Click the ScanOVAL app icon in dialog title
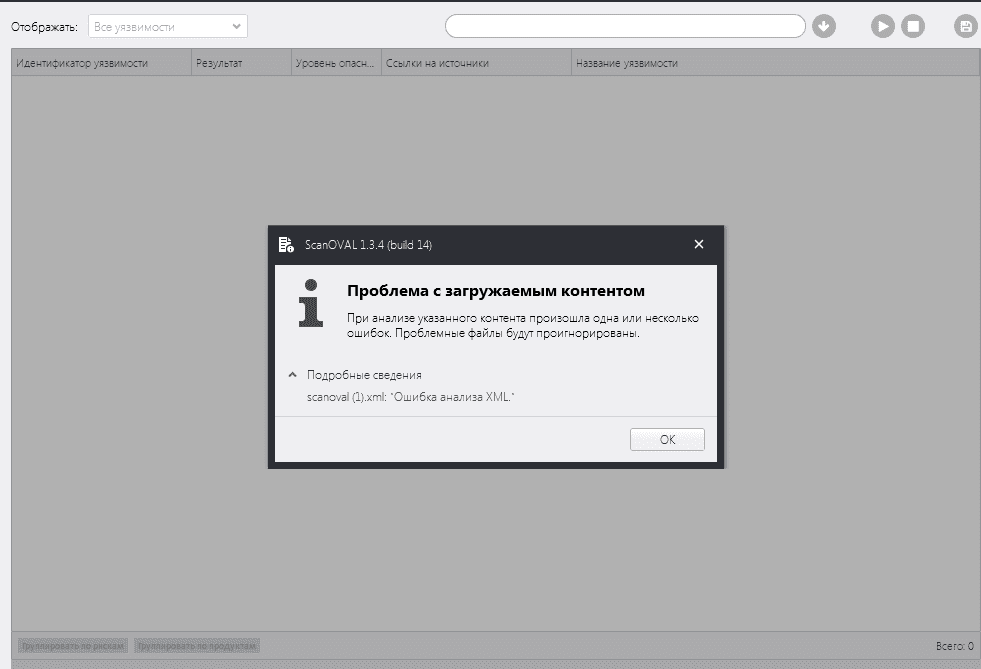The width and height of the screenshot is (981, 669). (287, 245)
